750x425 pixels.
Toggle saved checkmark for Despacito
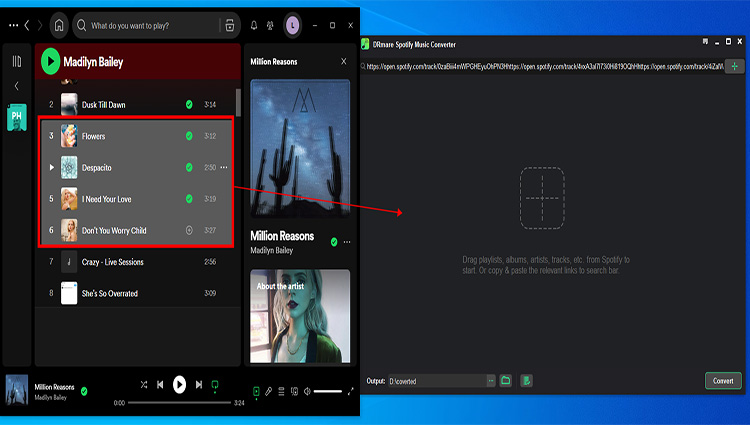[189, 167]
